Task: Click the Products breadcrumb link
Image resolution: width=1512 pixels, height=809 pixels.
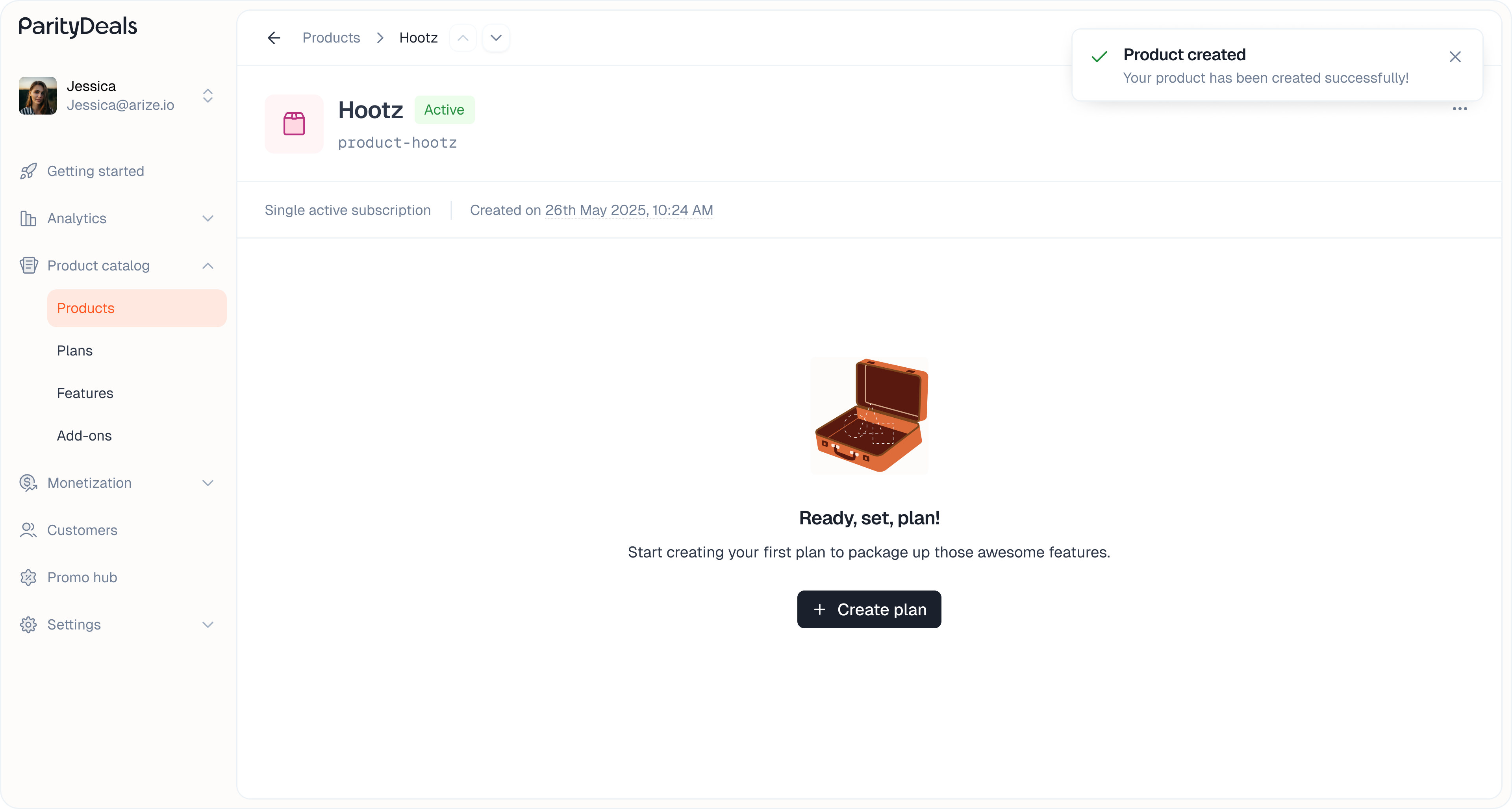Action: (x=331, y=38)
